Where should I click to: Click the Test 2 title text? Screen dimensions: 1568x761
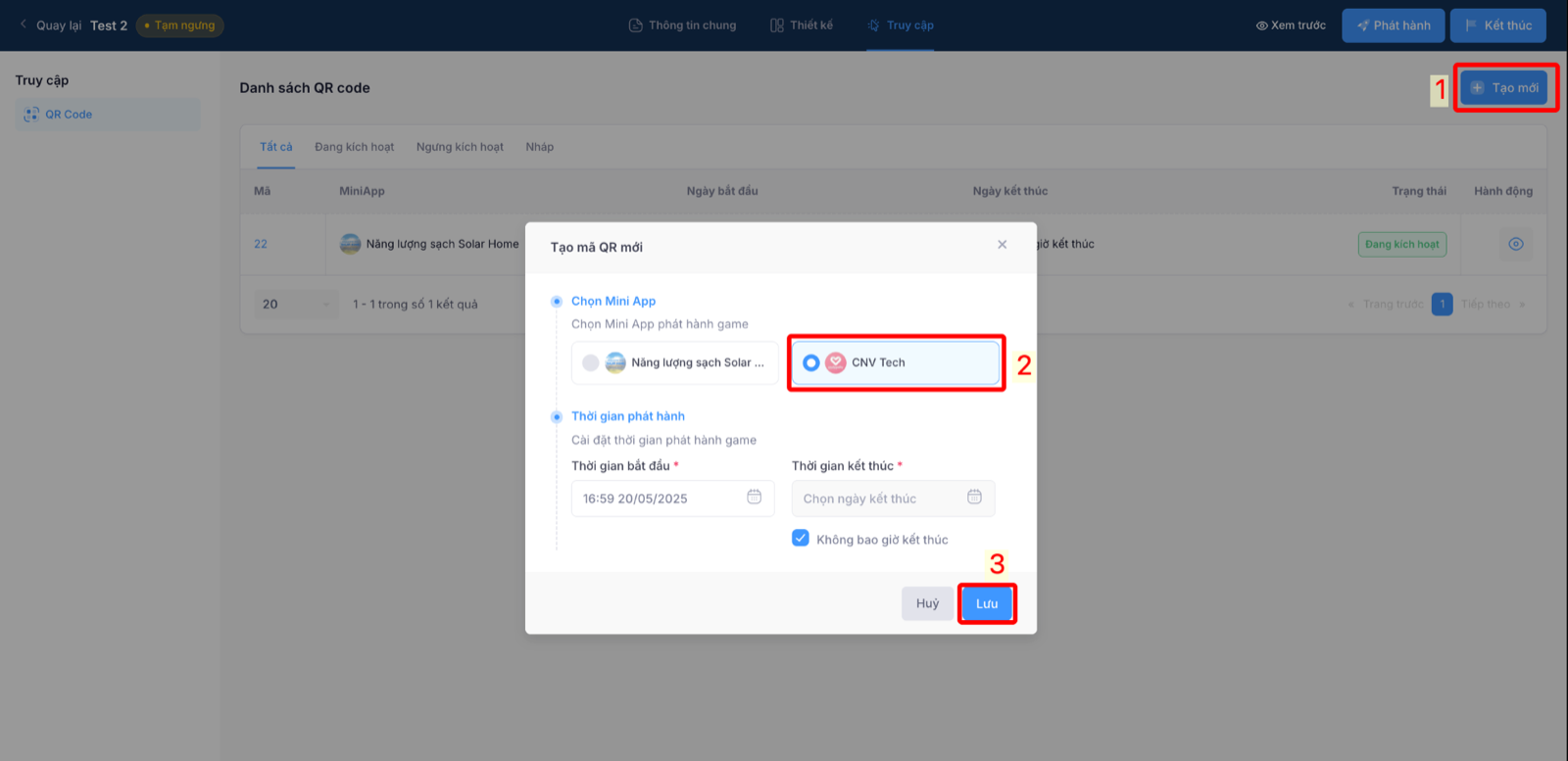[x=109, y=25]
